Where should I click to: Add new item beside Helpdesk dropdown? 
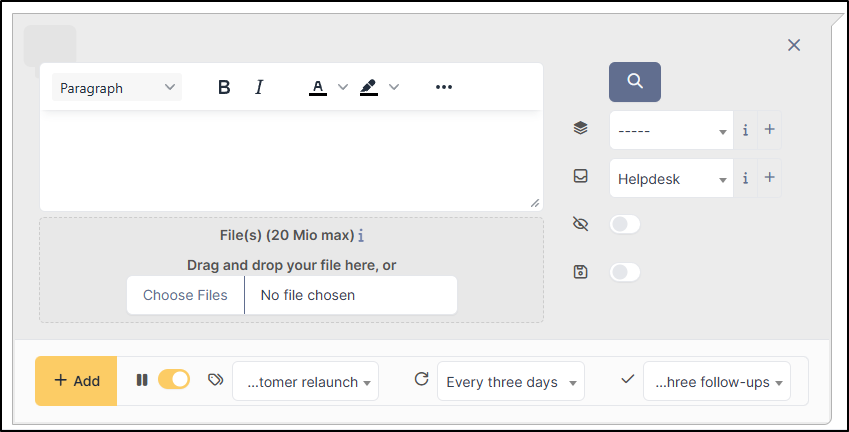pos(769,178)
